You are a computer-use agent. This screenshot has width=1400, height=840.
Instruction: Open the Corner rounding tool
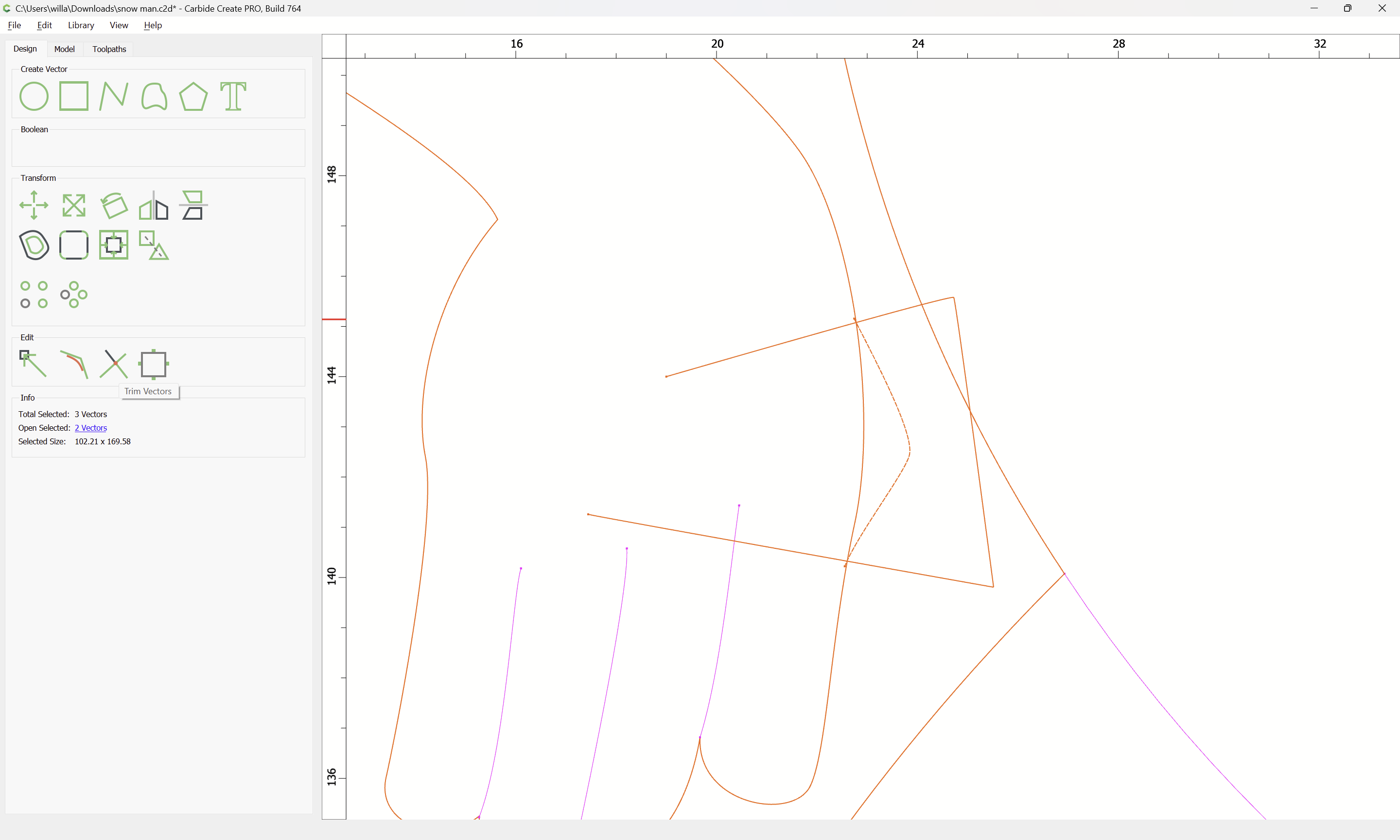click(x=73, y=245)
